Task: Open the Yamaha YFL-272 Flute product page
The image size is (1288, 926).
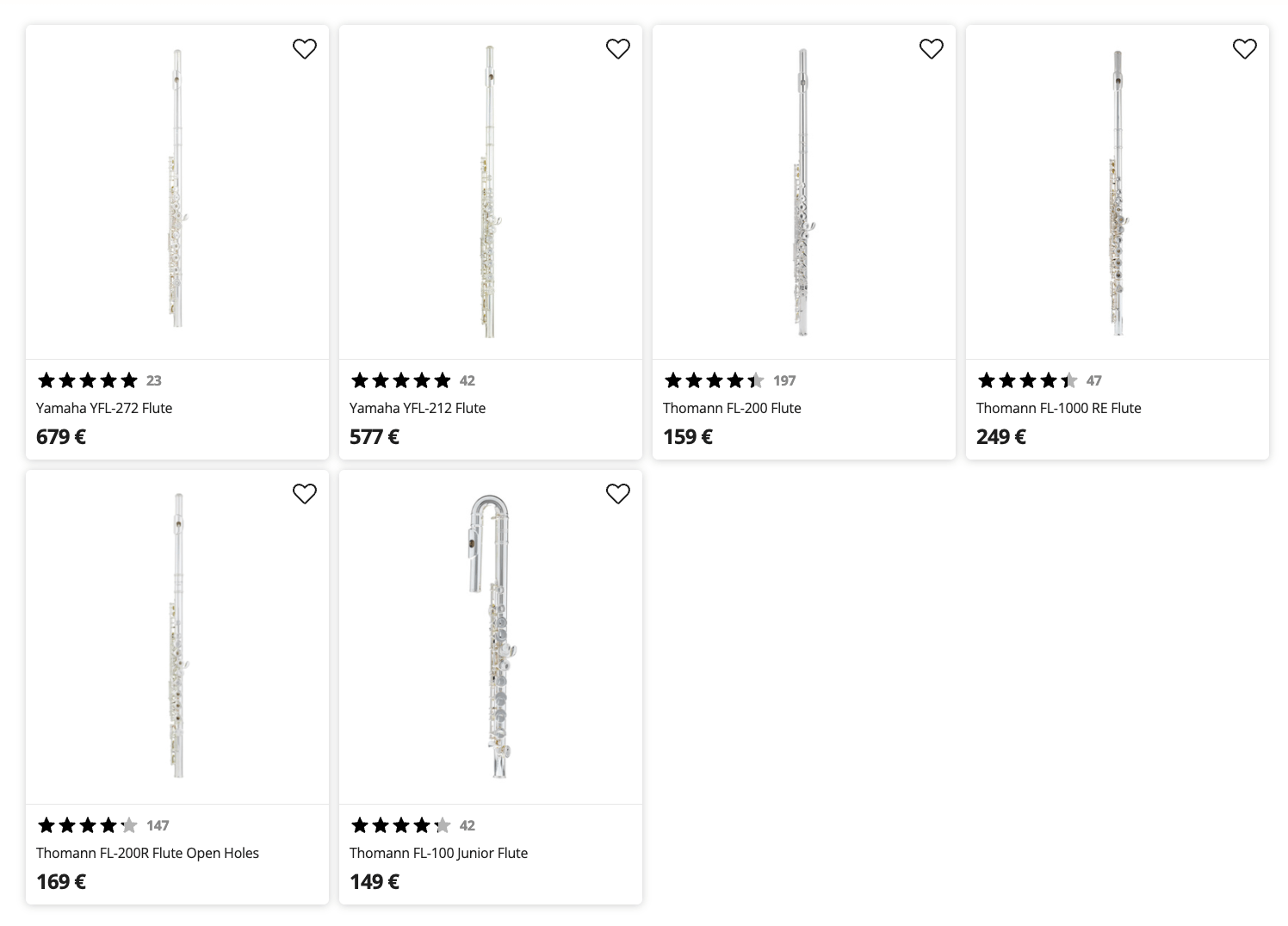Action: pyautogui.click(x=103, y=408)
